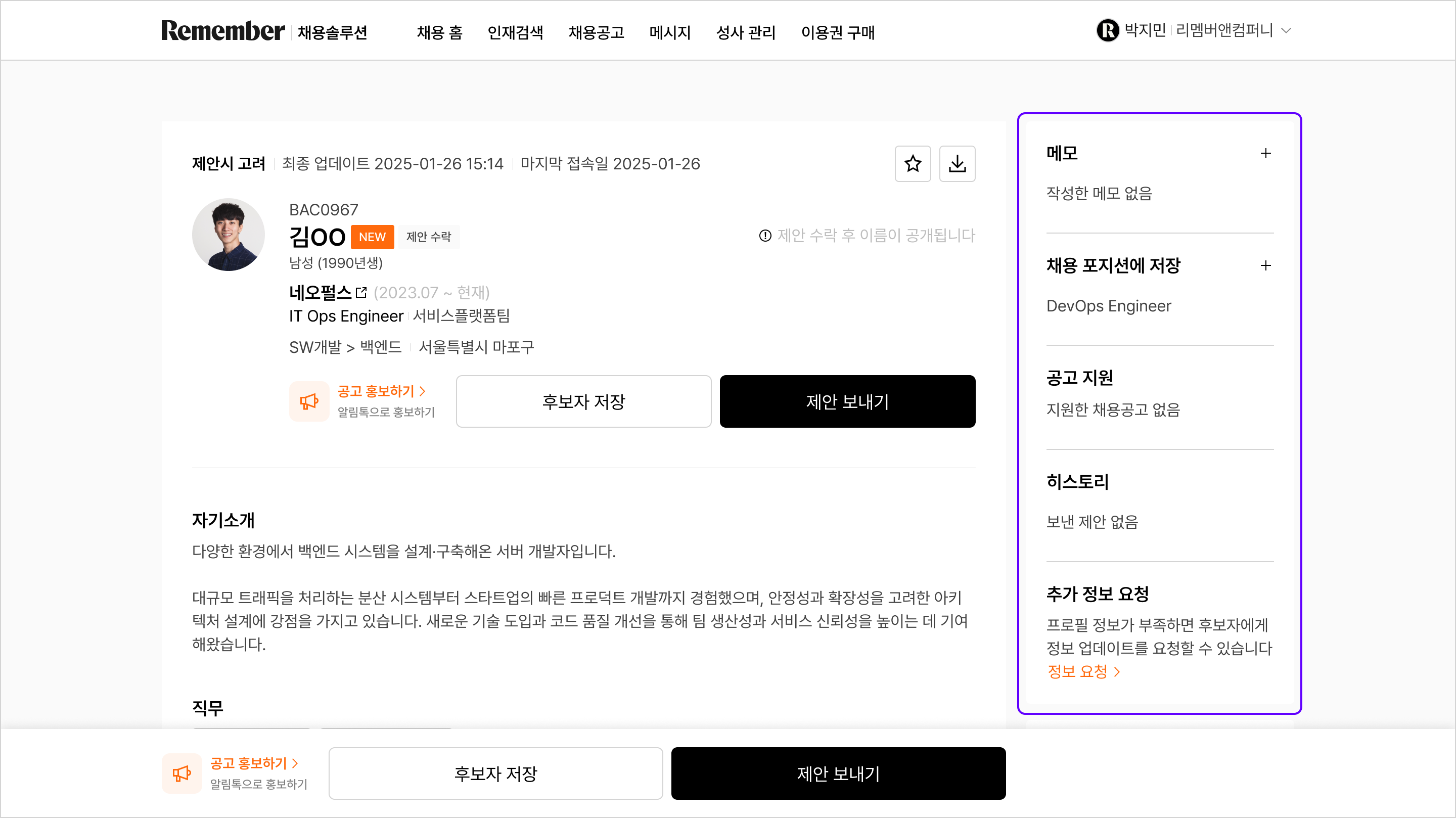
Task: Go to 채용공고 menu
Action: pos(596,33)
